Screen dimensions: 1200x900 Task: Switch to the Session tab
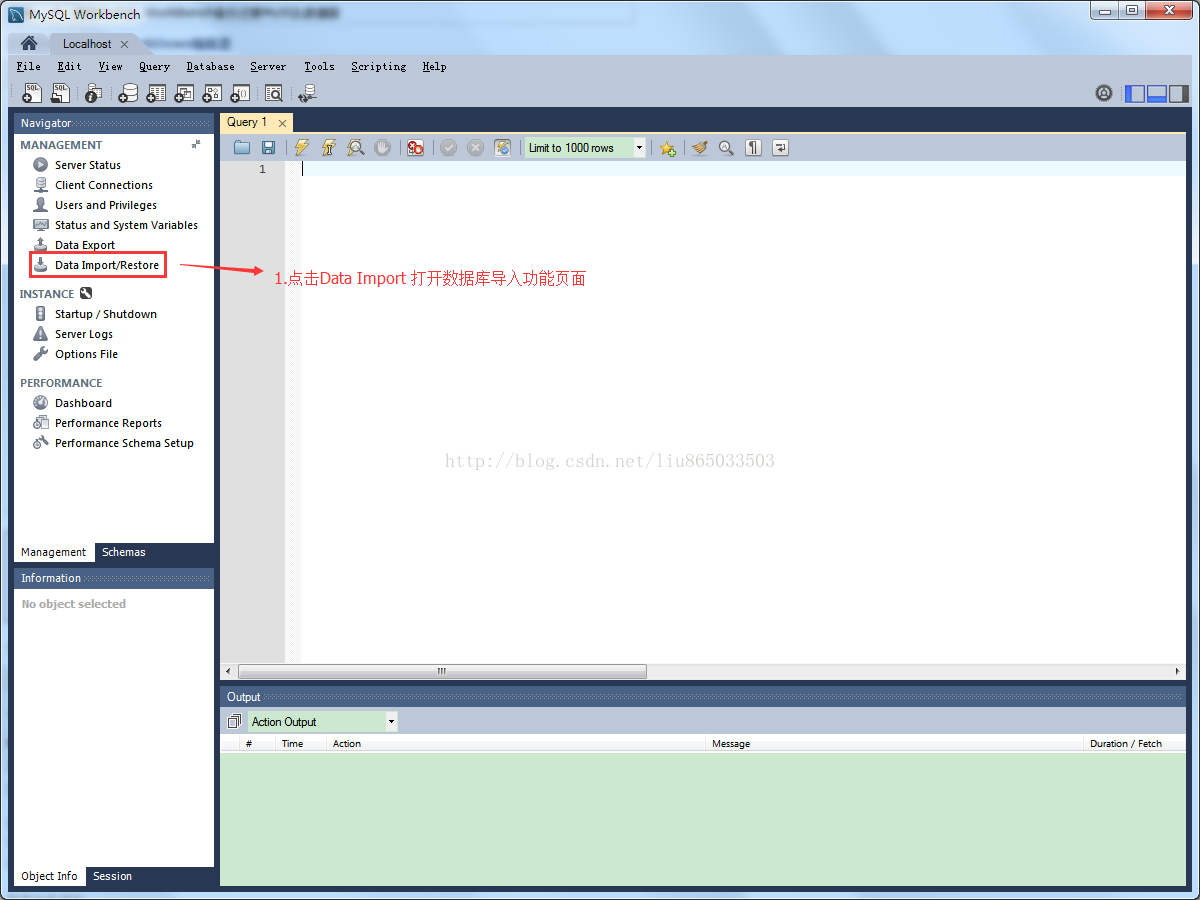[112, 876]
